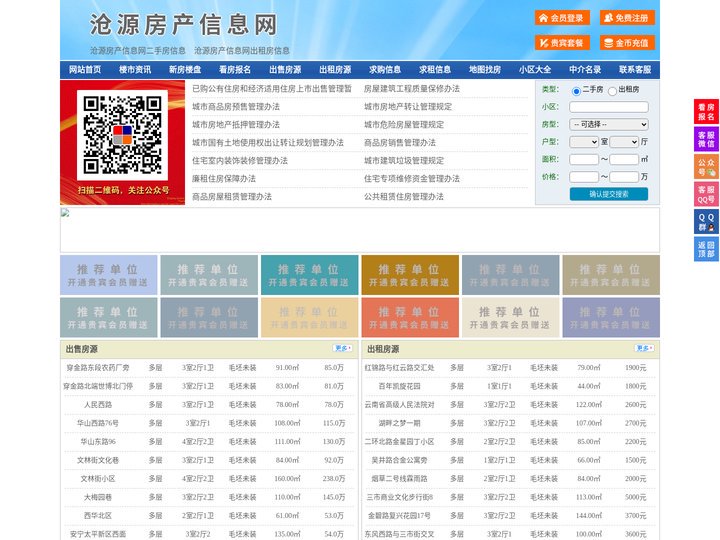Click 更多 in 出售房源 panel header
Screen dimensions: 720x540
tap(343, 348)
